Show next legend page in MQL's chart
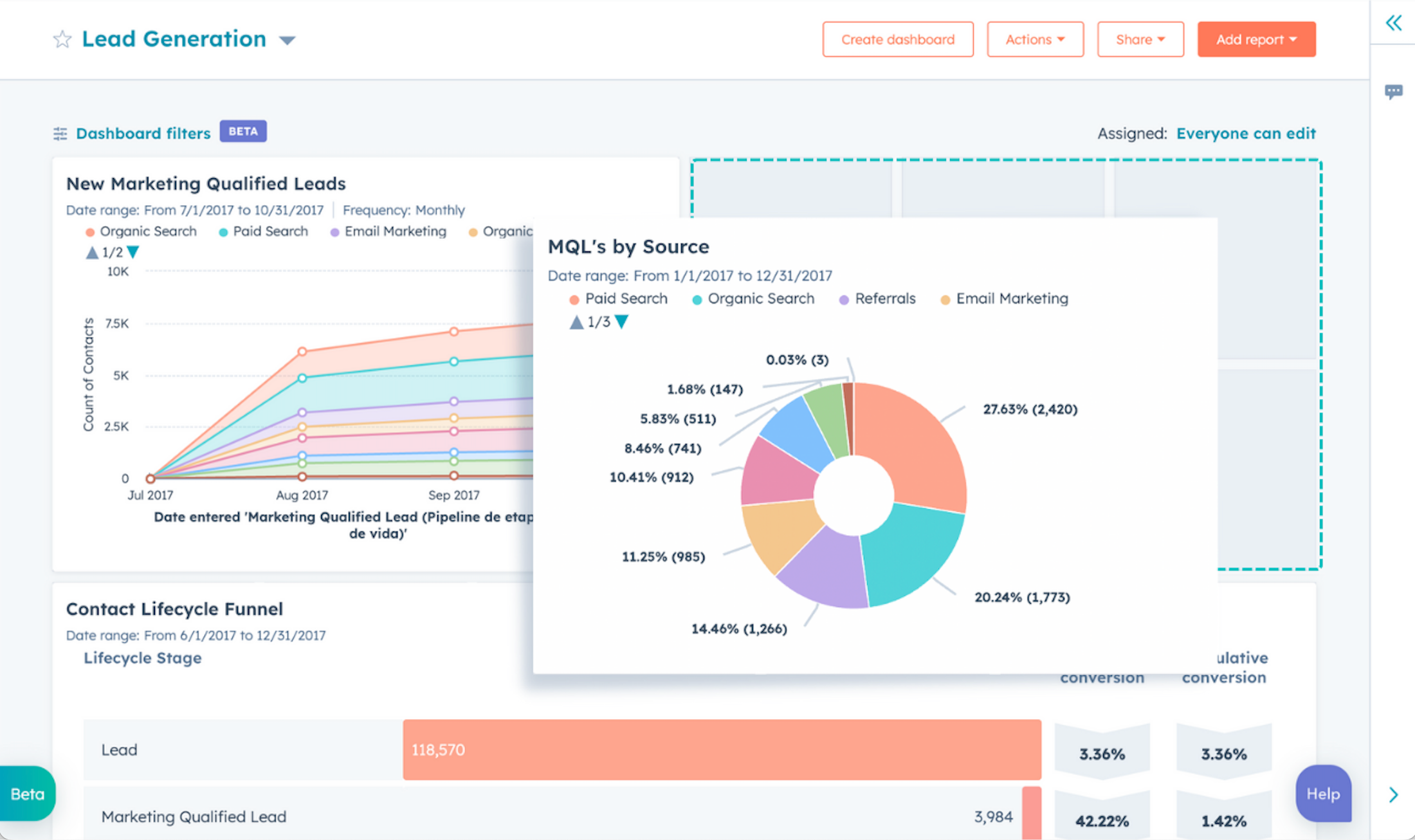The height and width of the screenshot is (840, 1415). click(621, 321)
